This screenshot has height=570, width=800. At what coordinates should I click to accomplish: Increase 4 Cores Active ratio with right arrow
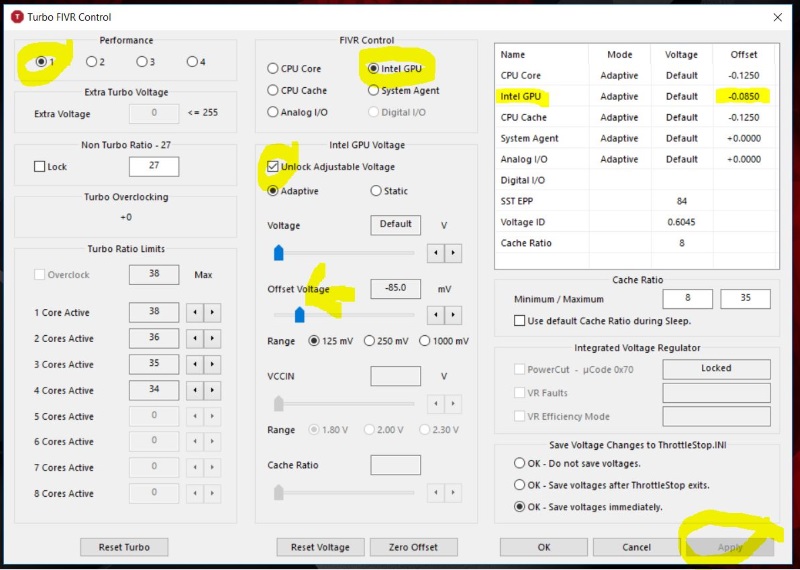click(x=212, y=390)
